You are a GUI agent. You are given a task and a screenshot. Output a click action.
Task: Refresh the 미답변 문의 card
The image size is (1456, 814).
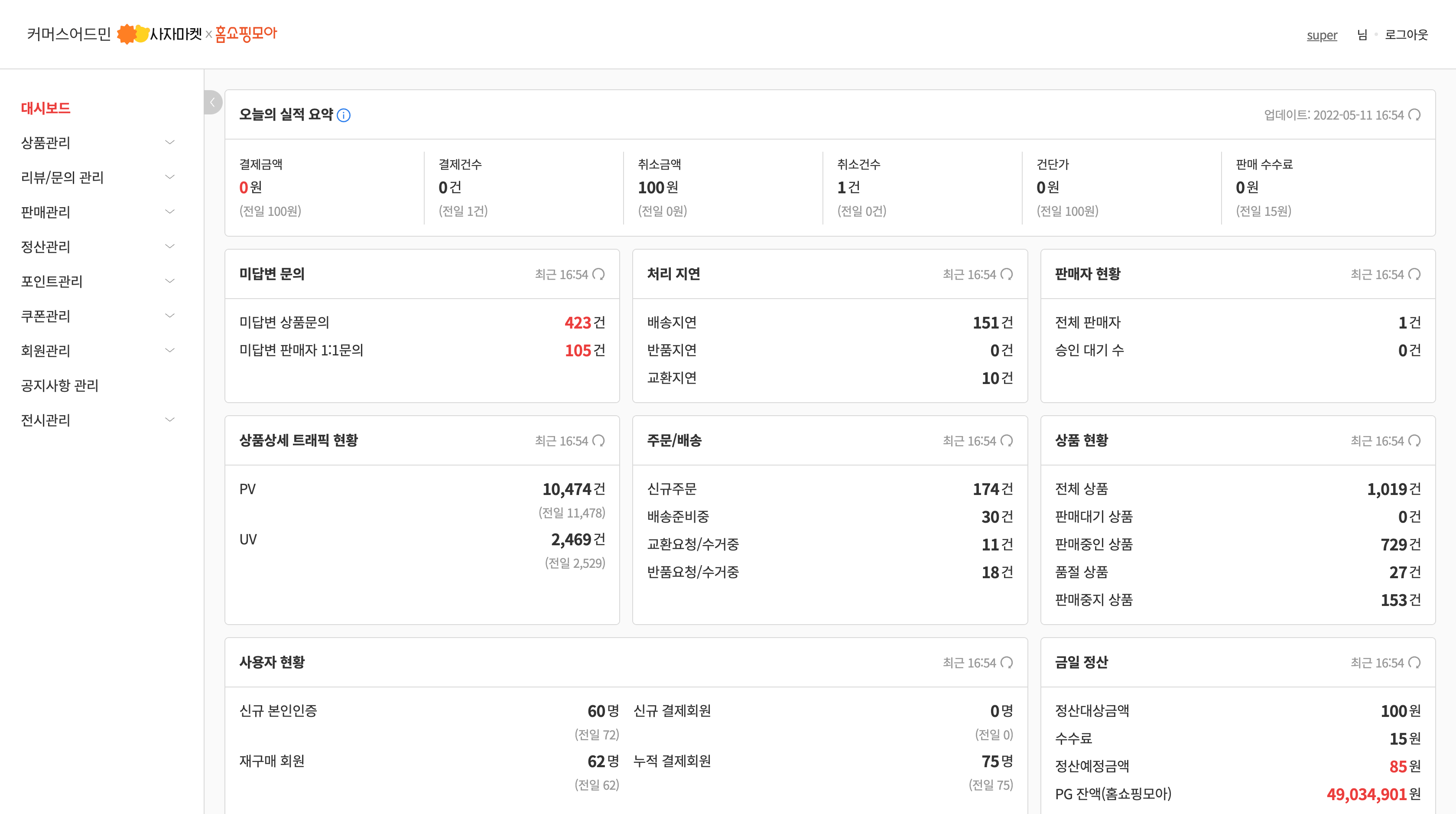point(598,274)
